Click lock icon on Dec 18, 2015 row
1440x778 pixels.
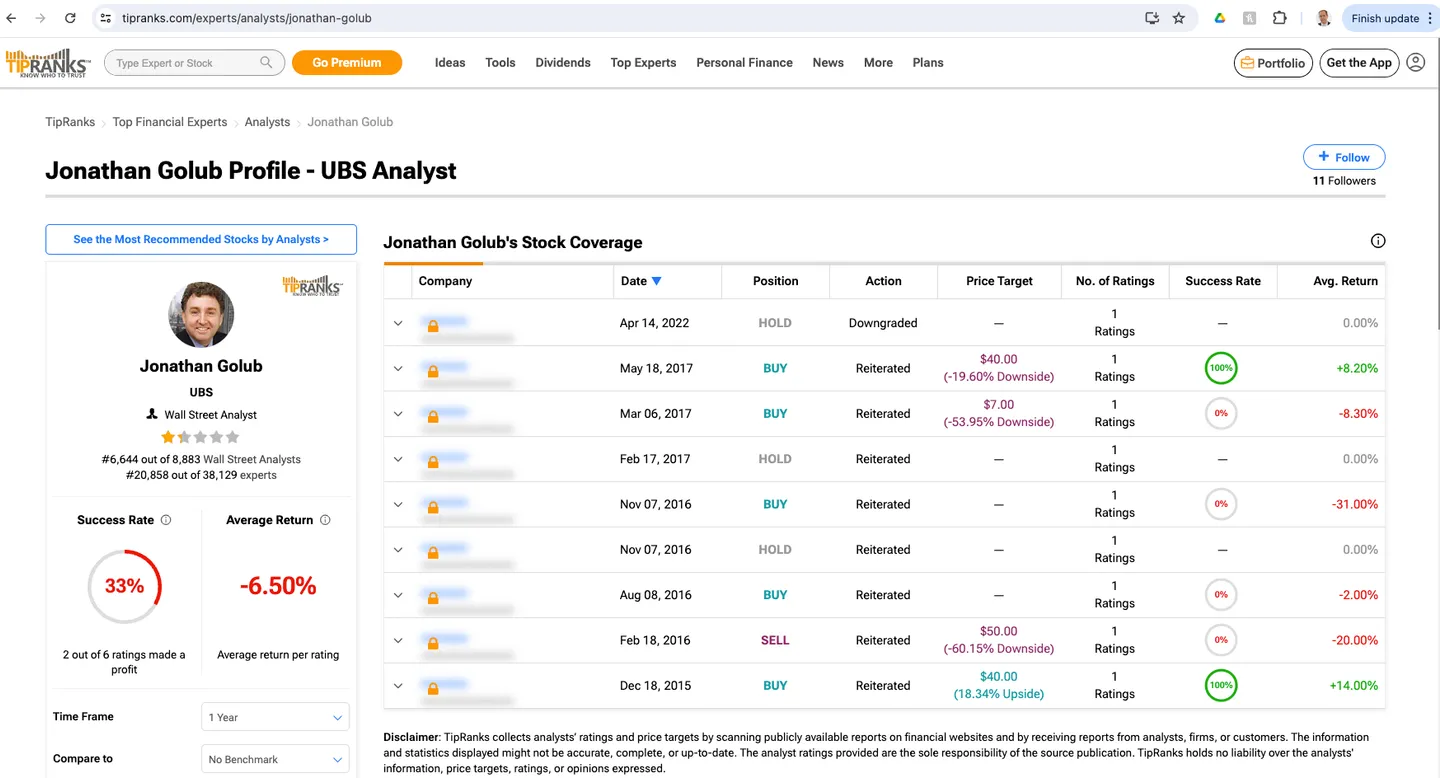433,689
